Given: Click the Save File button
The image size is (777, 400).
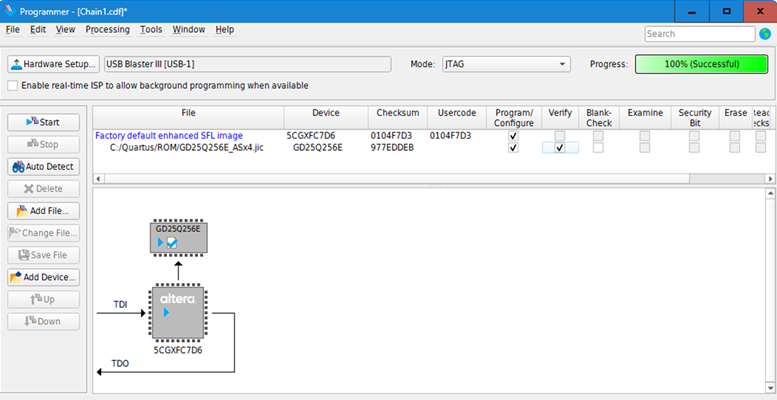Looking at the screenshot, I should tap(43, 255).
